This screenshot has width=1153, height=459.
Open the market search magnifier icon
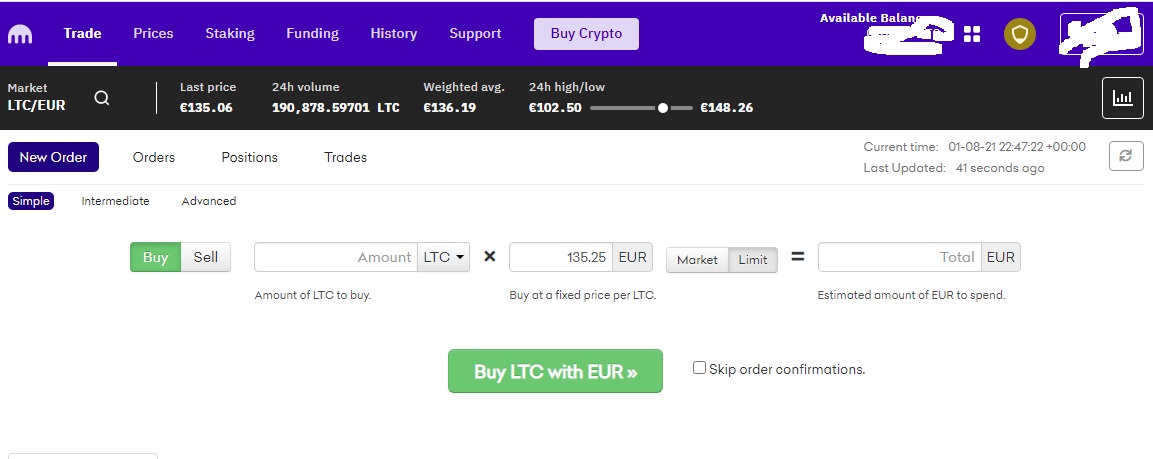(102, 98)
